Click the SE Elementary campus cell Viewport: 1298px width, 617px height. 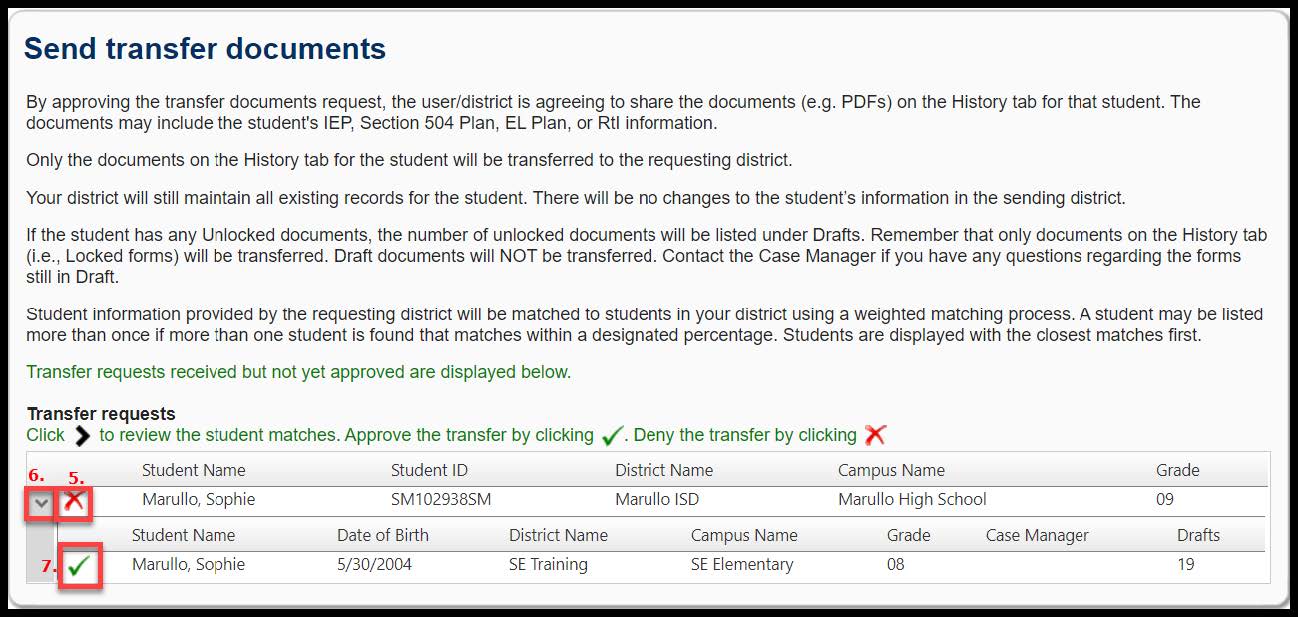point(742,564)
